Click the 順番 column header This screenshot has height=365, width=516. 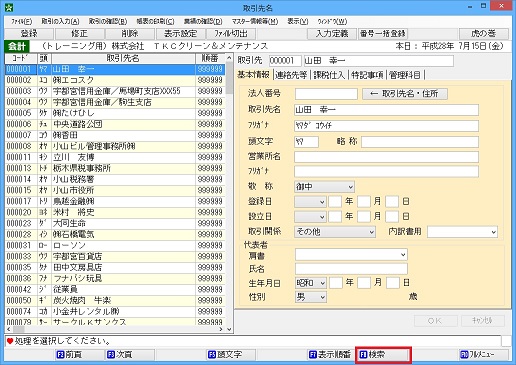[x=210, y=58]
